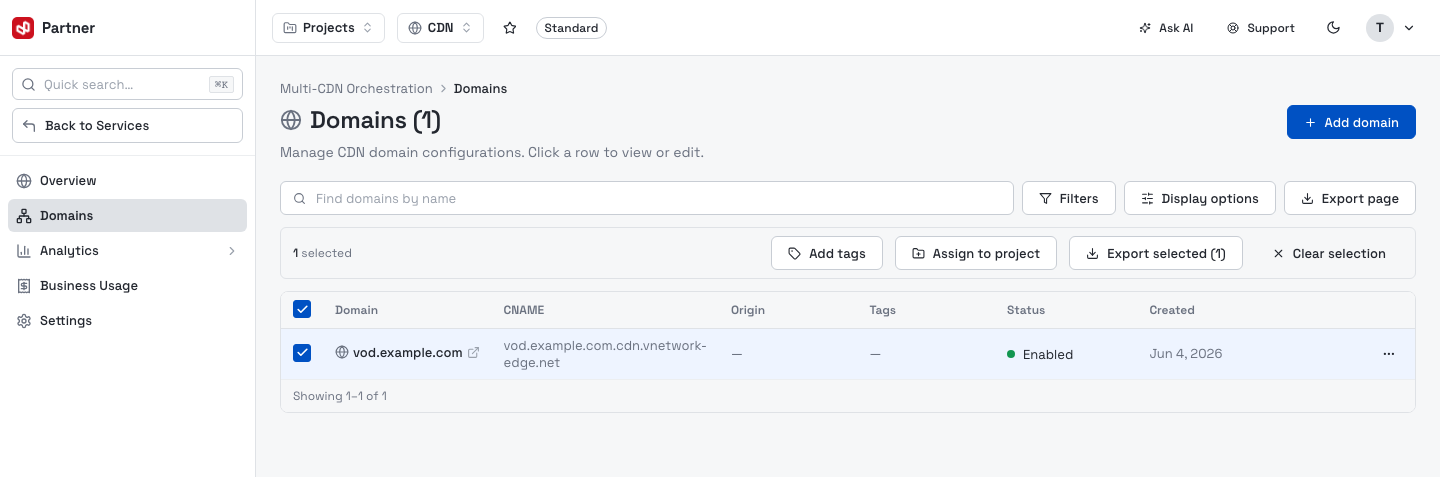The width and height of the screenshot is (1440, 477).
Task: Open the user avatar T menu
Action: (x=1380, y=28)
